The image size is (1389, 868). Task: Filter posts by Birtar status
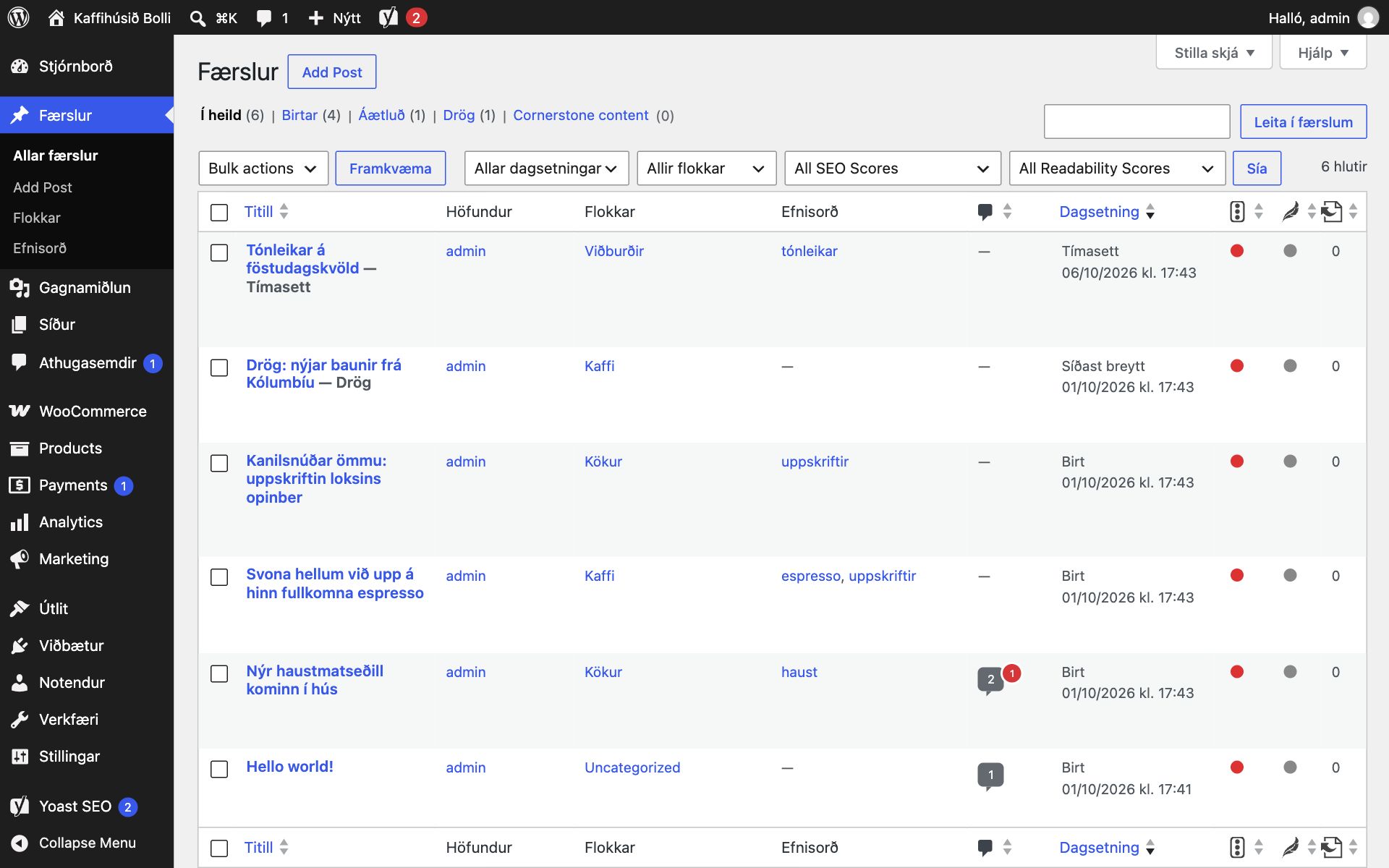pyautogui.click(x=300, y=116)
